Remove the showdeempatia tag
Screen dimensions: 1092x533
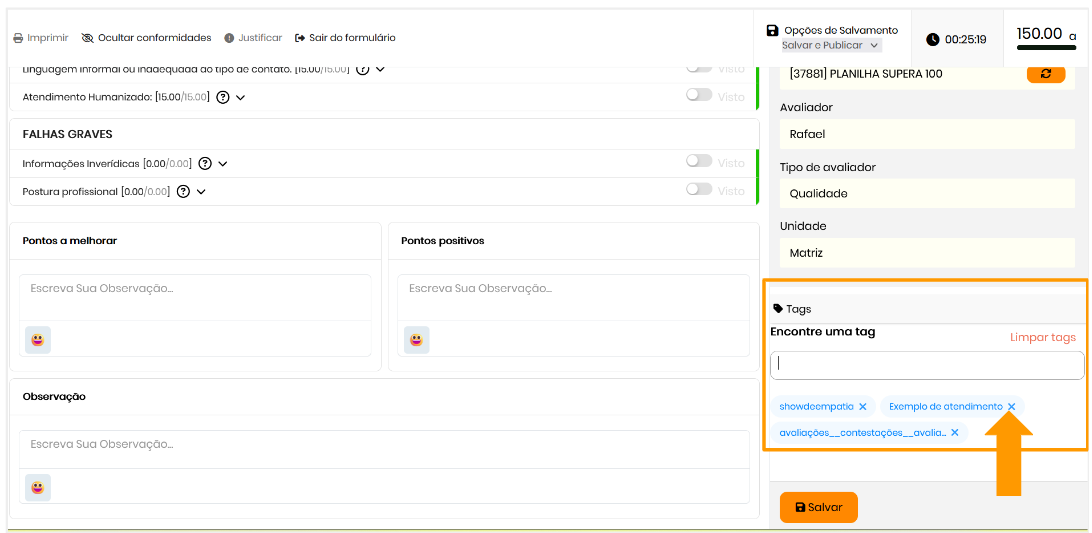[x=862, y=407]
